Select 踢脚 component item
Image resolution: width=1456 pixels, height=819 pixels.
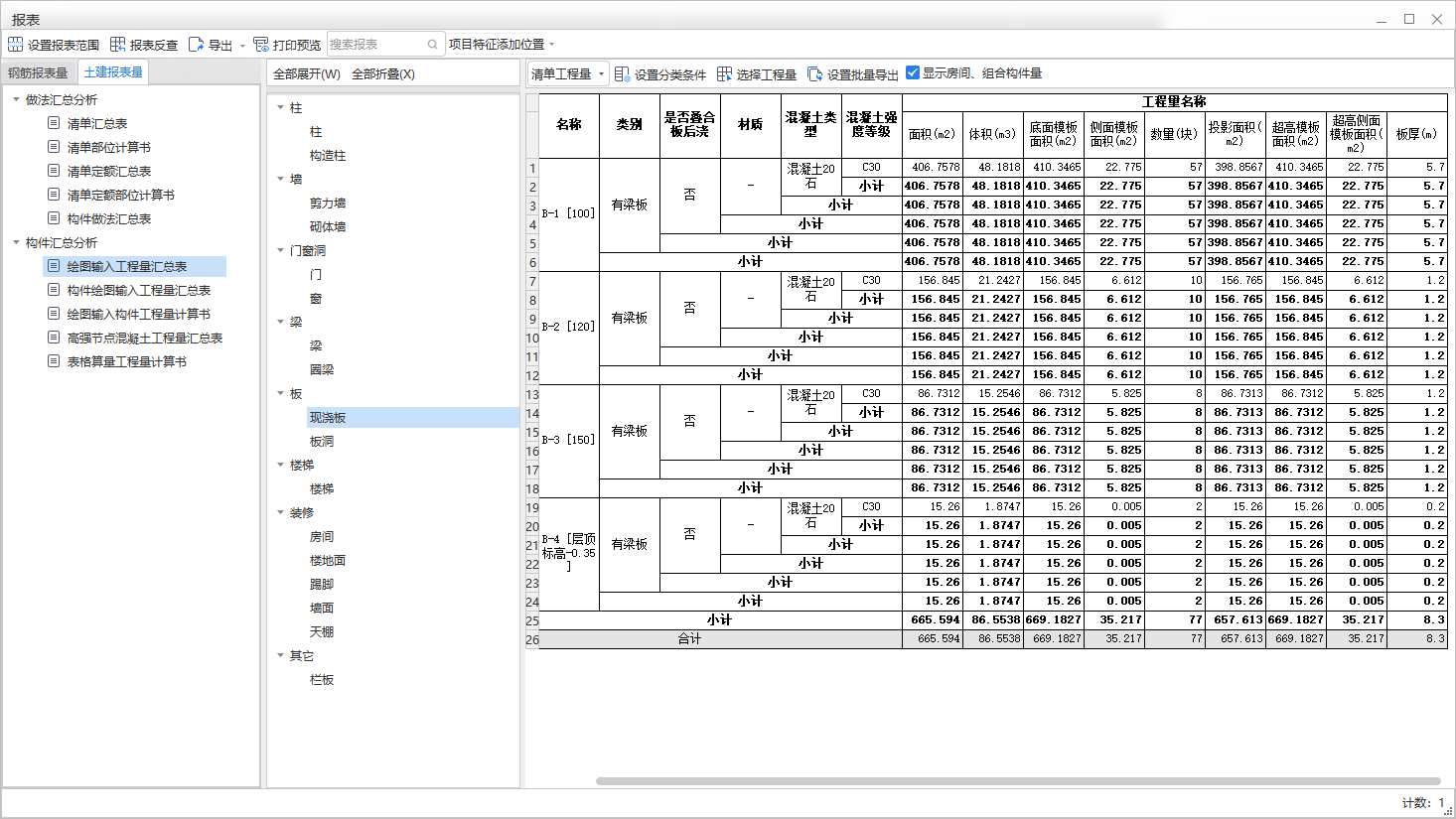322,584
